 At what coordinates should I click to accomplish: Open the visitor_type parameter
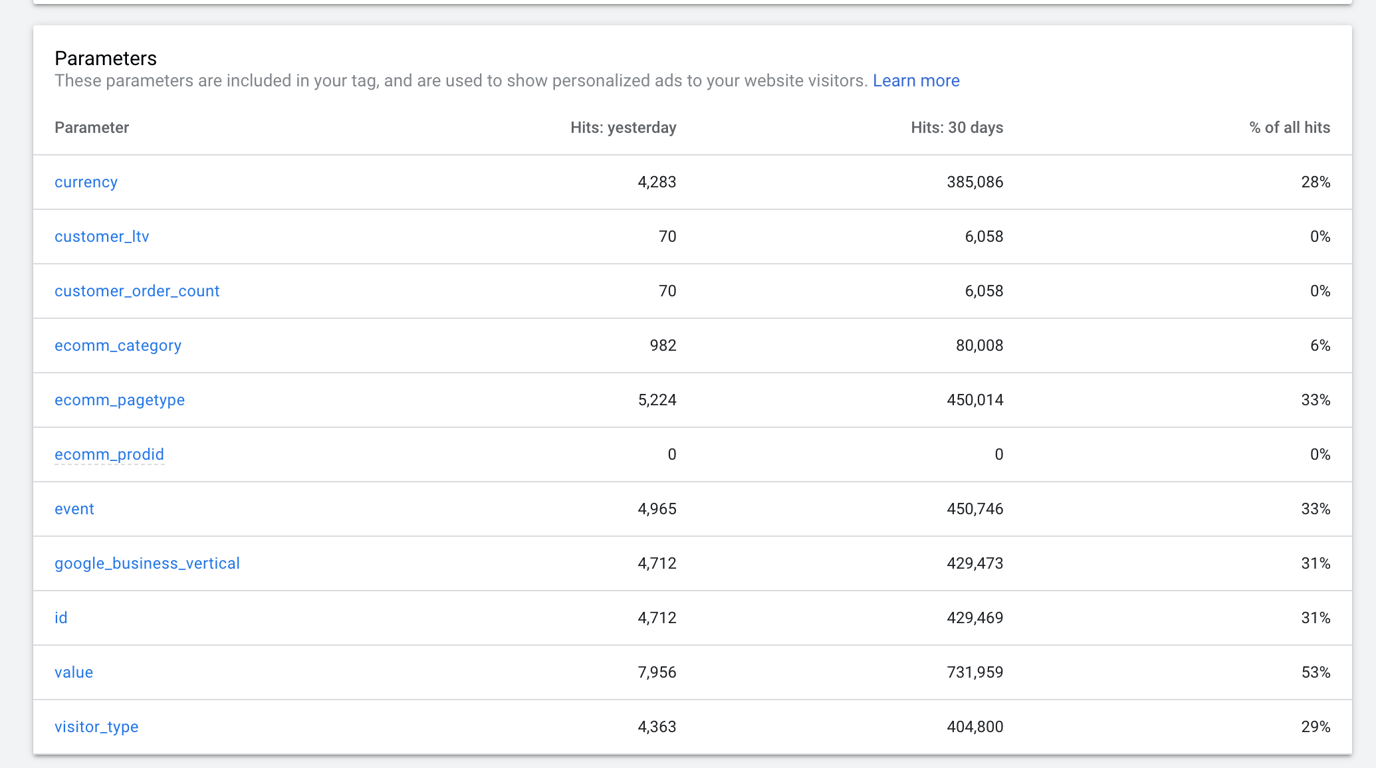pos(97,727)
